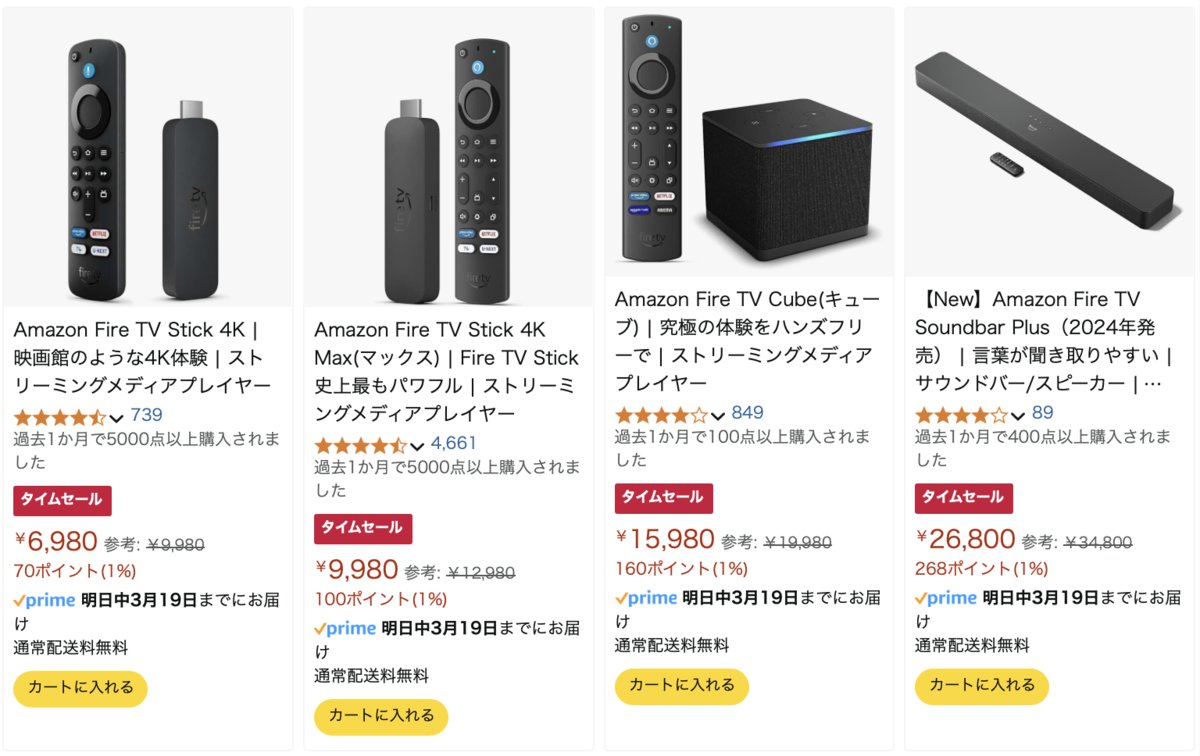This screenshot has height=756, width=1200.
Task: Open the 4,661 reviews link
Action: point(454,444)
